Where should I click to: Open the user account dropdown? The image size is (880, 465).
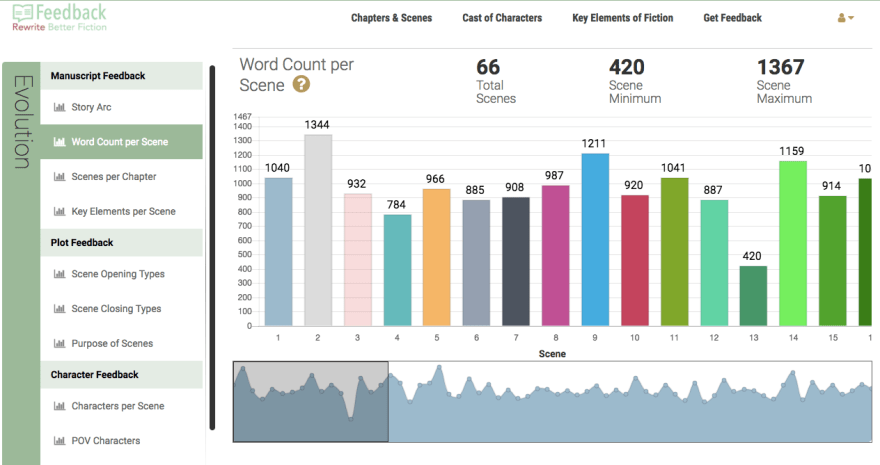point(845,18)
